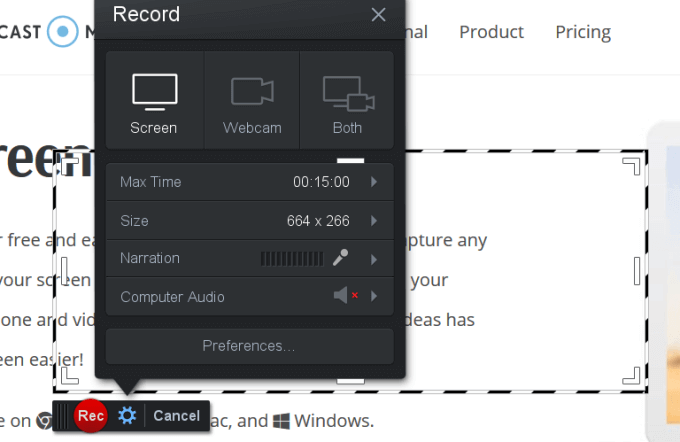Image resolution: width=680 pixels, height=442 pixels.
Task: Expand the Max Time options arrow
Action: (x=374, y=182)
